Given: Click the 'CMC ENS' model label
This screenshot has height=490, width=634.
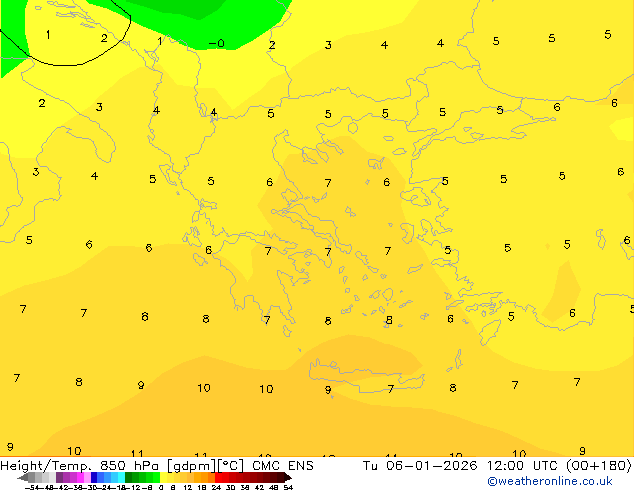Looking at the screenshot, I should (283, 466).
